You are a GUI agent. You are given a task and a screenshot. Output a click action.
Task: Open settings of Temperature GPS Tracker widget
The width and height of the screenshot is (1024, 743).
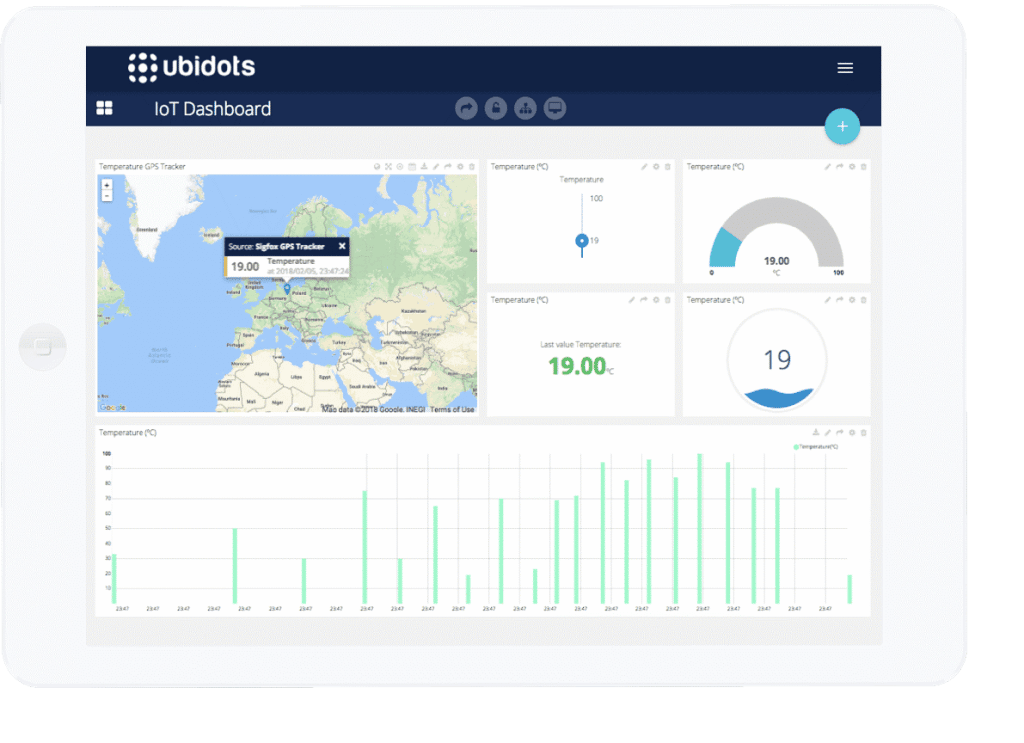(x=460, y=166)
